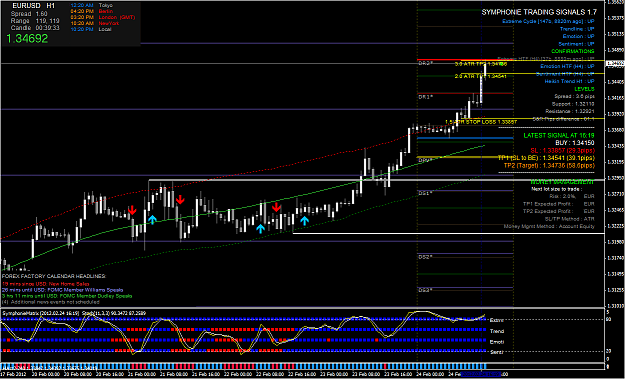Click the Support : 1.32119 value
Image resolution: width=625 pixels, height=379 pixels.
573,104
